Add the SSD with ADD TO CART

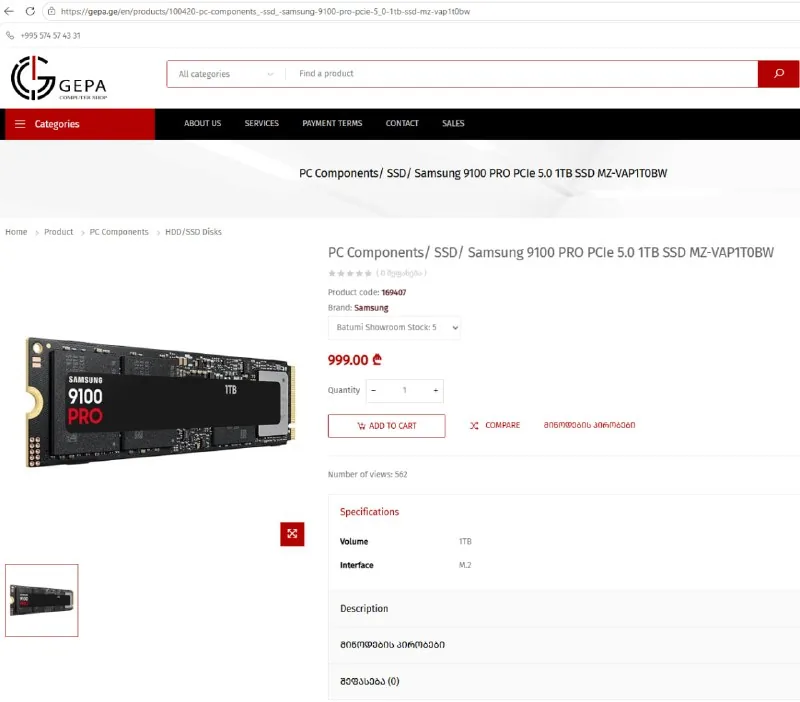pyautogui.click(x=387, y=426)
